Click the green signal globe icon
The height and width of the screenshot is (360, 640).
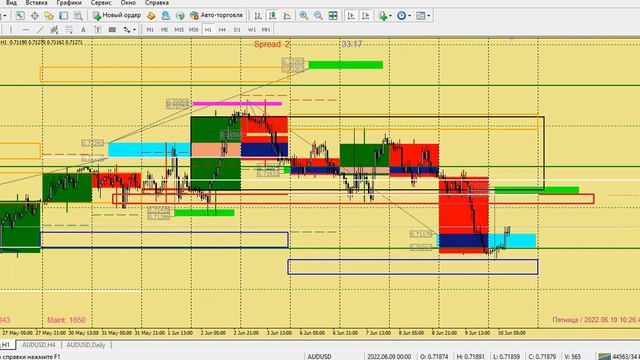click(x=180, y=16)
